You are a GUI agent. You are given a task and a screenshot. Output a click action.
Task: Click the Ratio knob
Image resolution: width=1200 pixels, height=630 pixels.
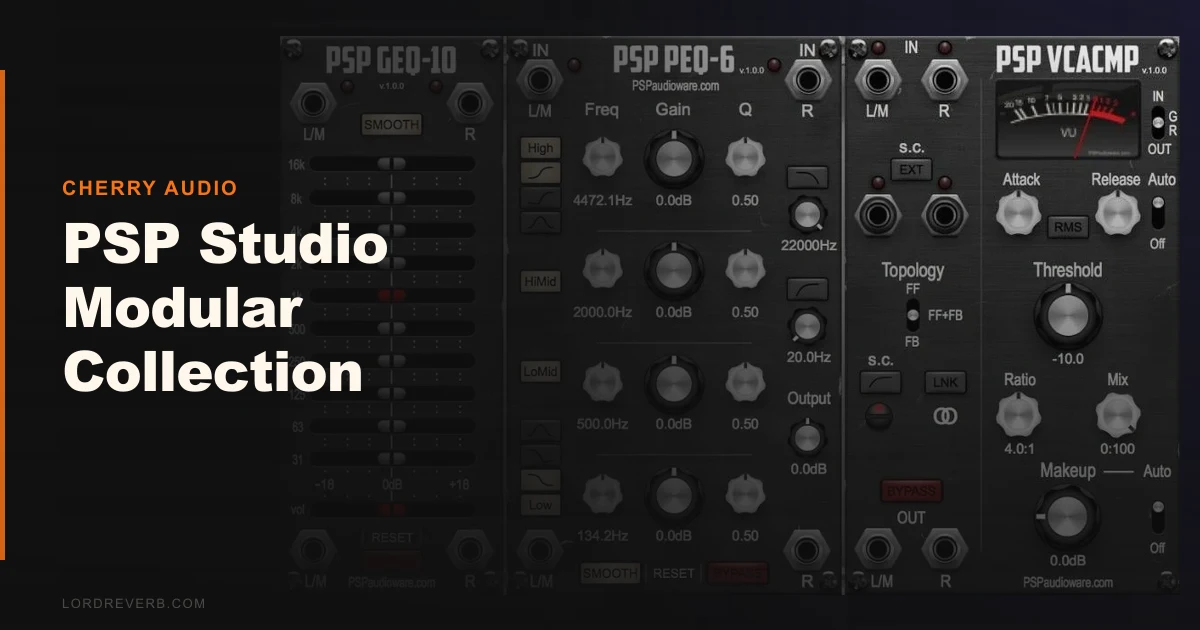1019,413
